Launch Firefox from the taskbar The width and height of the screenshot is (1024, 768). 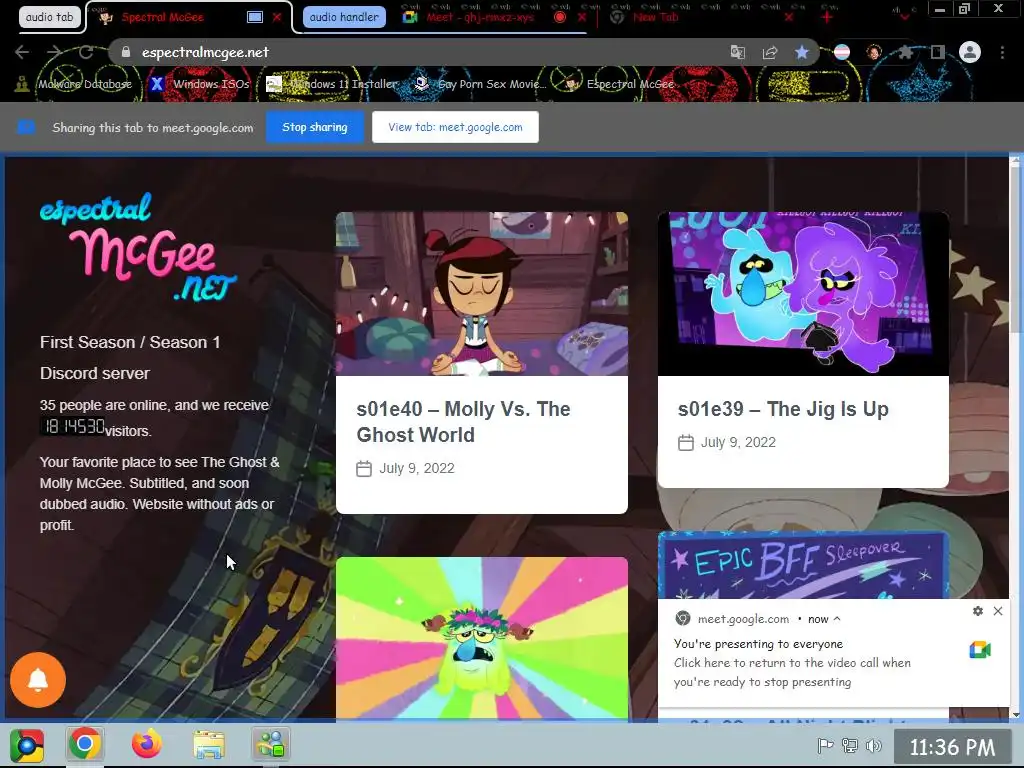coord(147,744)
